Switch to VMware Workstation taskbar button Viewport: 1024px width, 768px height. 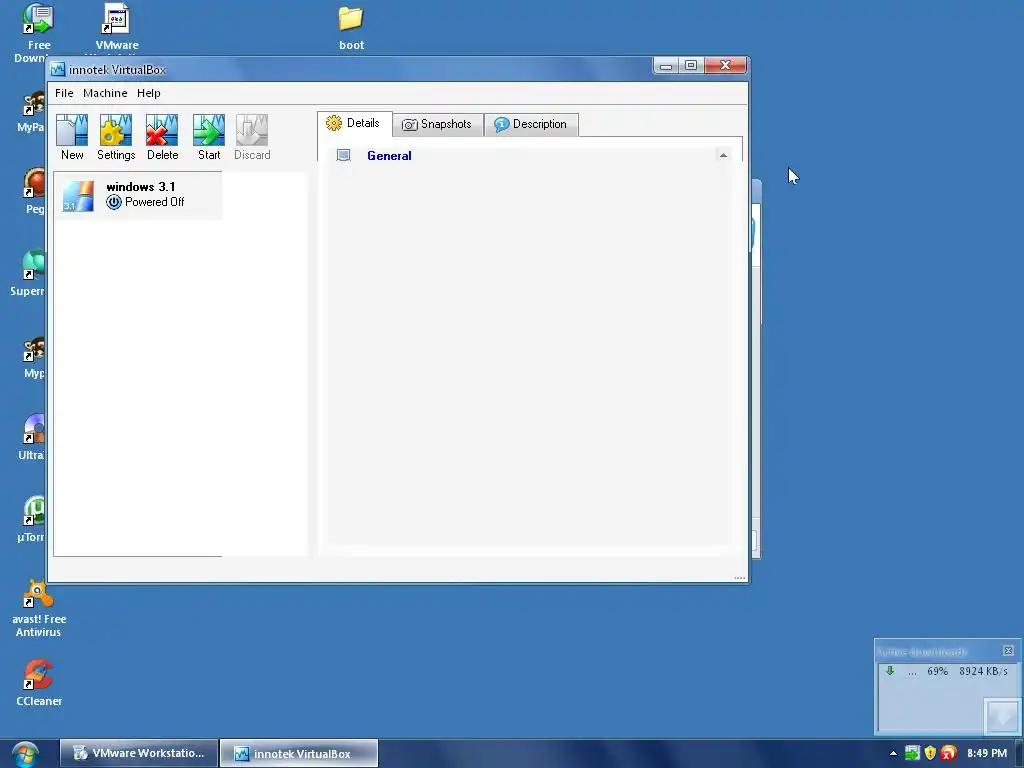(138, 753)
